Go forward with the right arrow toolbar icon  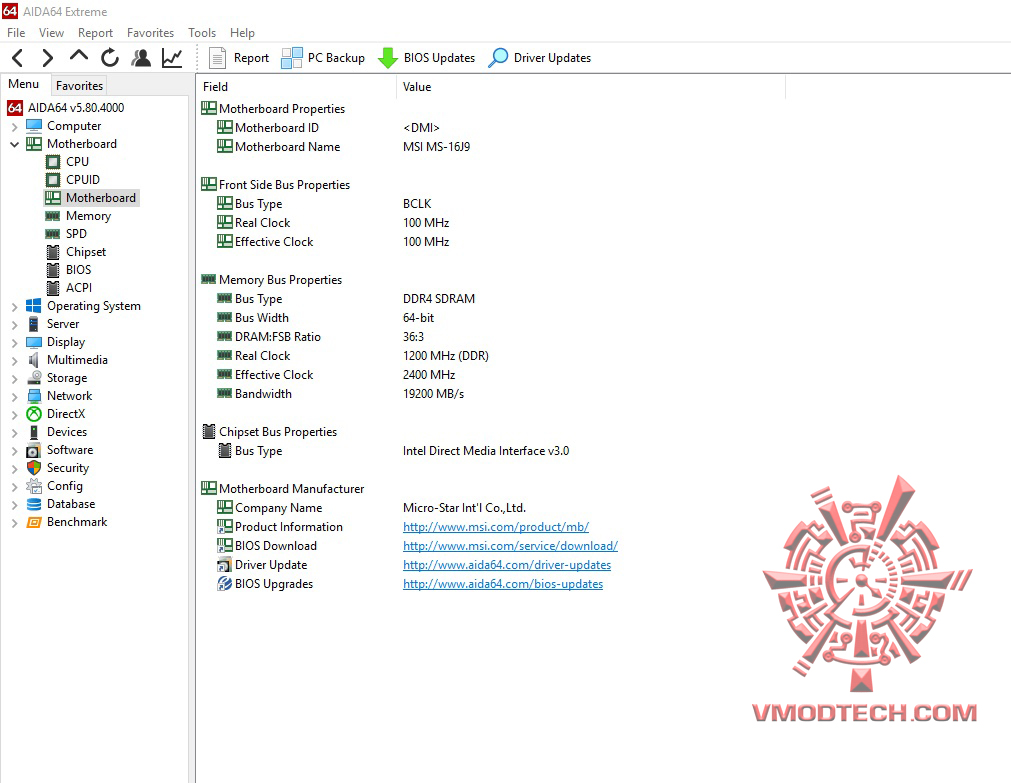coord(48,58)
